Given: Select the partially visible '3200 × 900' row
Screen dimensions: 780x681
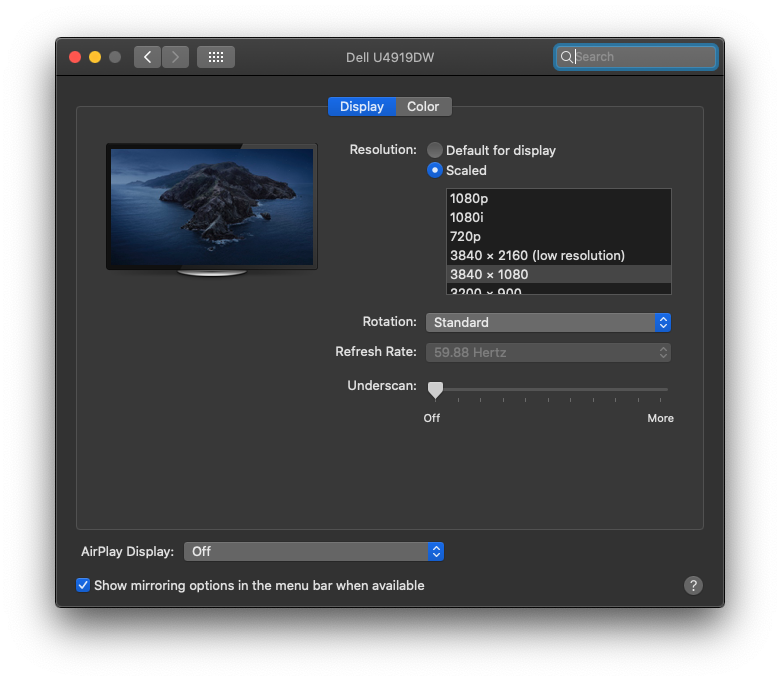Looking at the screenshot, I should 559,289.
